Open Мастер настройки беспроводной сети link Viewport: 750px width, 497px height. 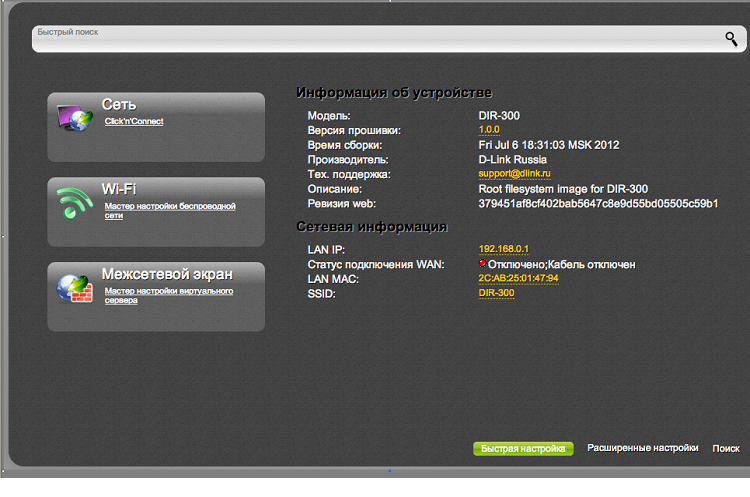pos(170,211)
